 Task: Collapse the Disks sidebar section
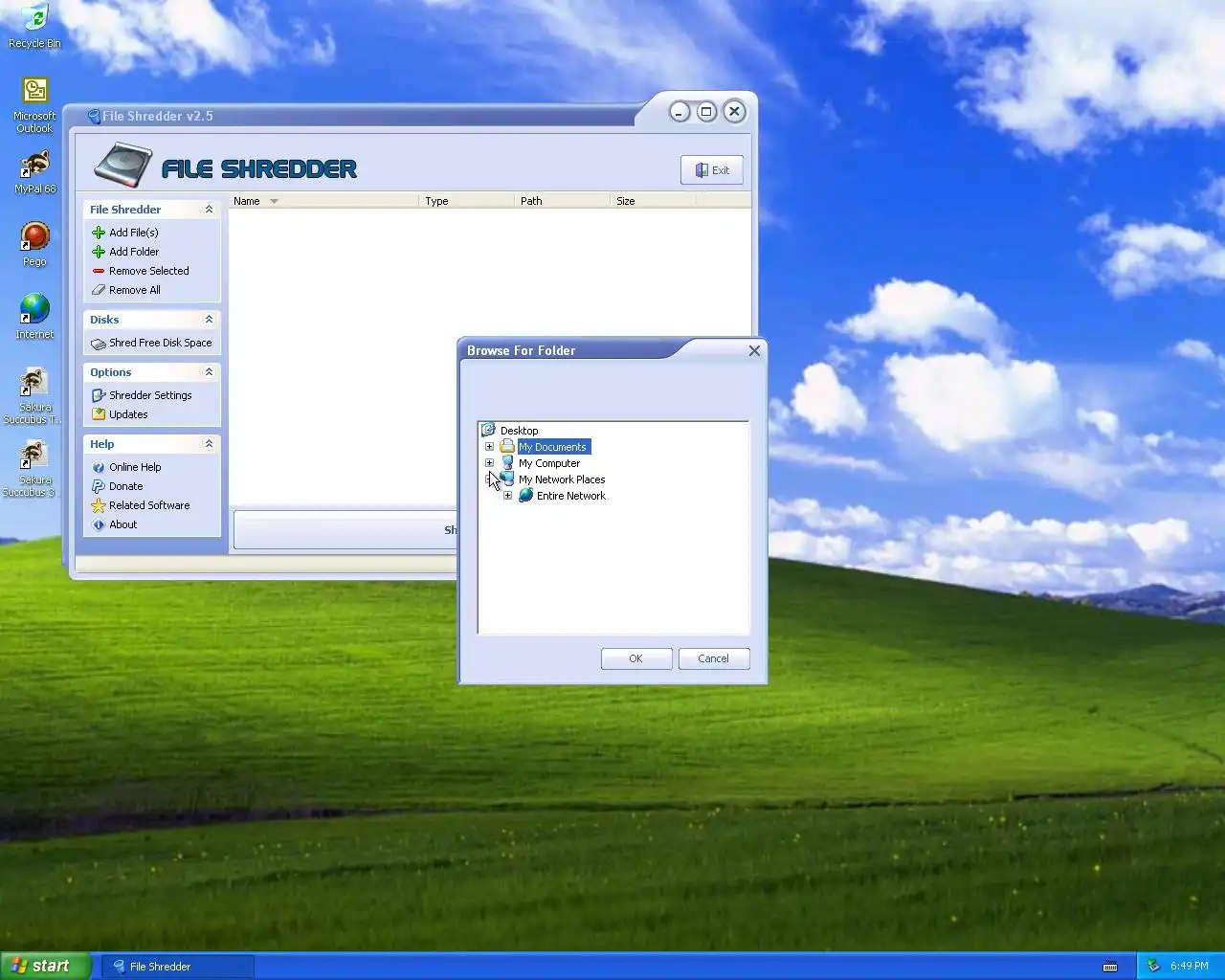(x=209, y=320)
